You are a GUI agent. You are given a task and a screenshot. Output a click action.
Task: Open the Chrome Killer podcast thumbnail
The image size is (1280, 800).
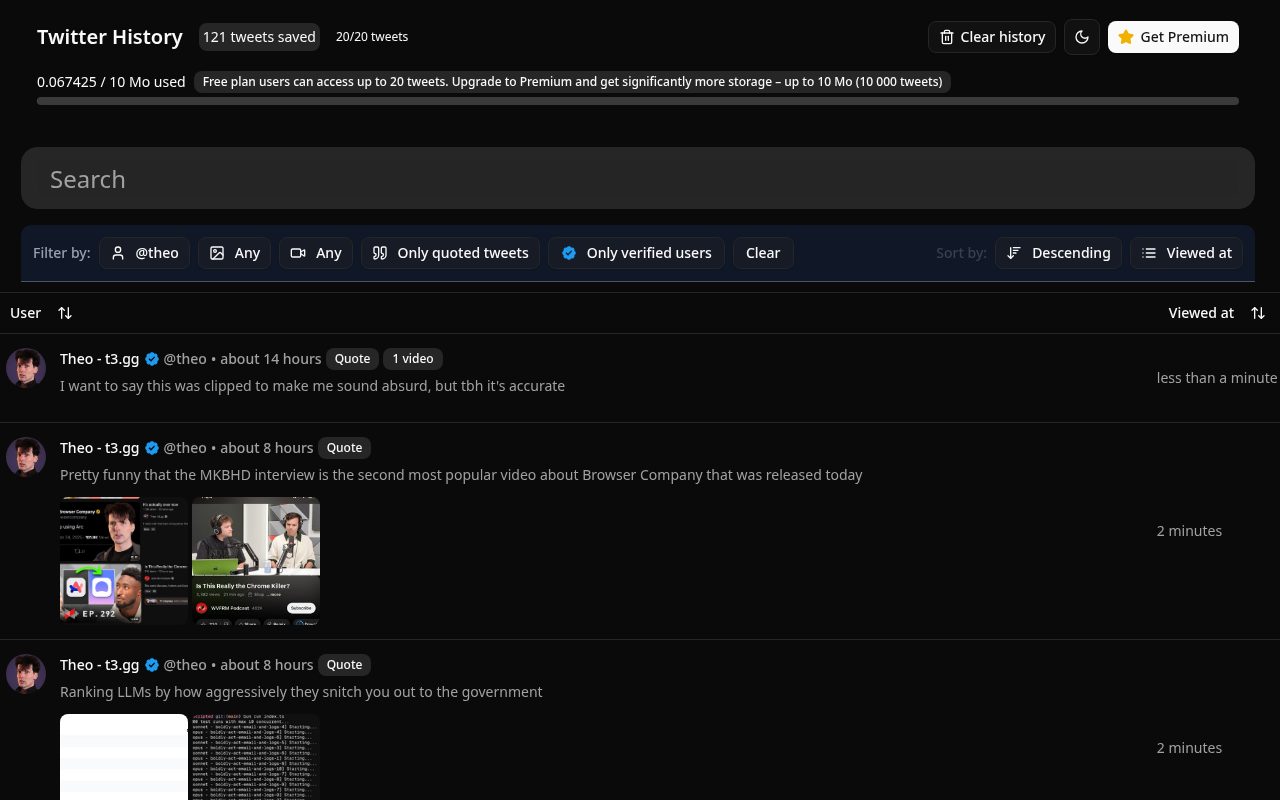coord(256,561)
